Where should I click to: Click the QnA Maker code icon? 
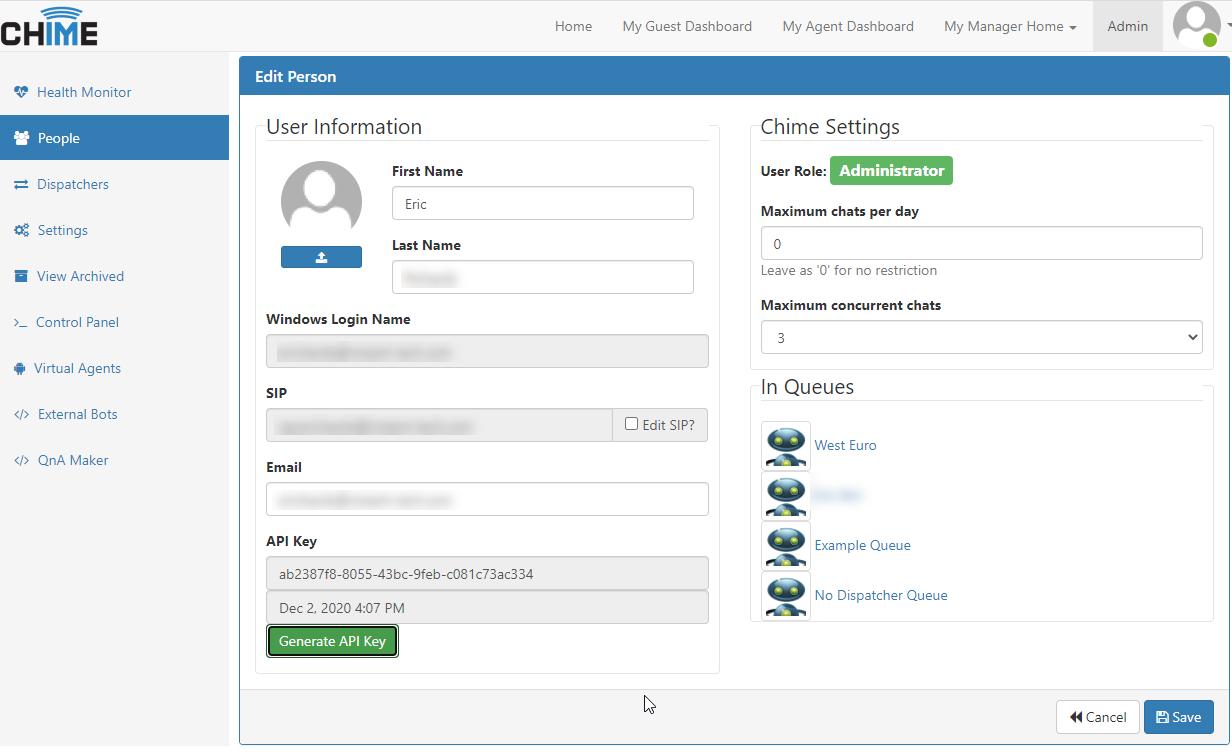coord(21,460)
